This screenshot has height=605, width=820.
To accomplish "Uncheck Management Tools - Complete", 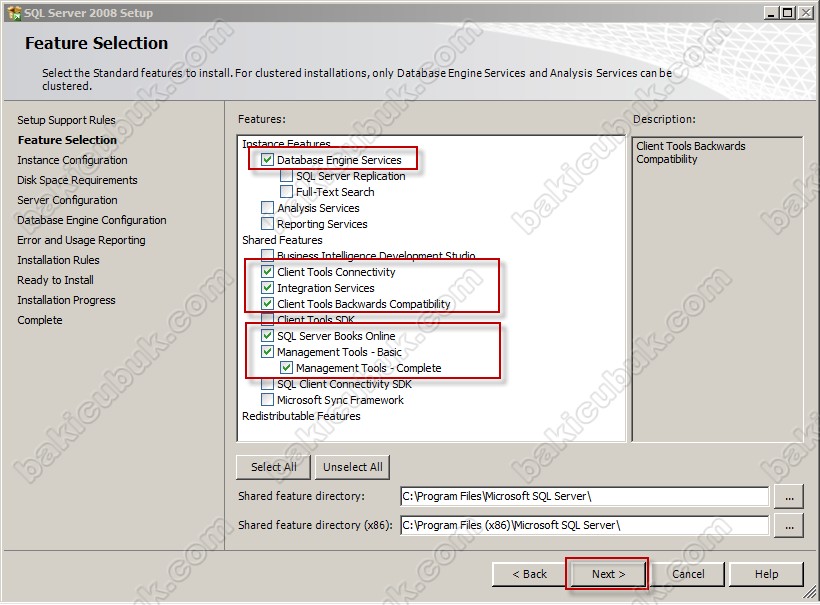I will [x=287, y=368].
